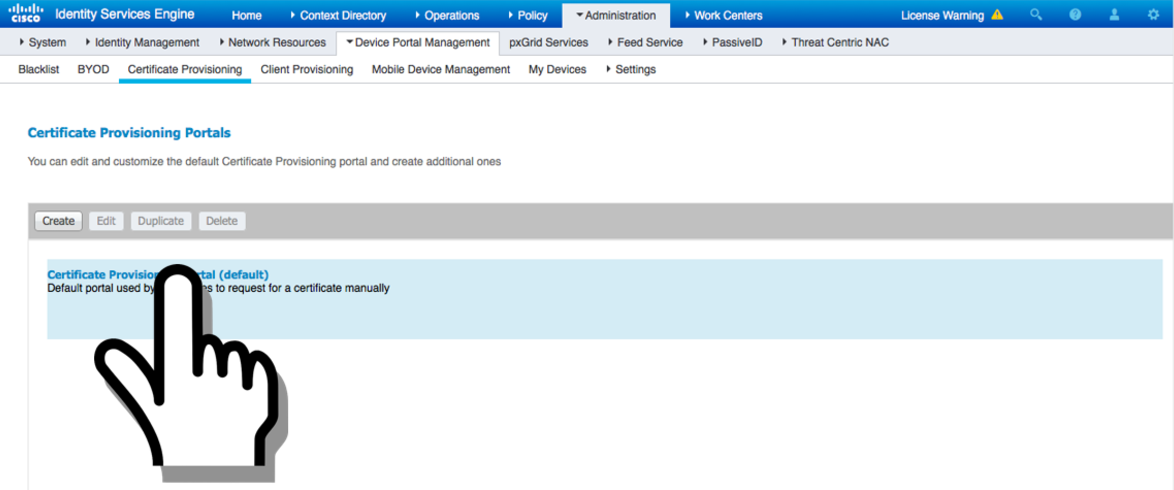Expand the Threat Centric NAC submenu
1174x490 pixels.
(x=836, y=43)
